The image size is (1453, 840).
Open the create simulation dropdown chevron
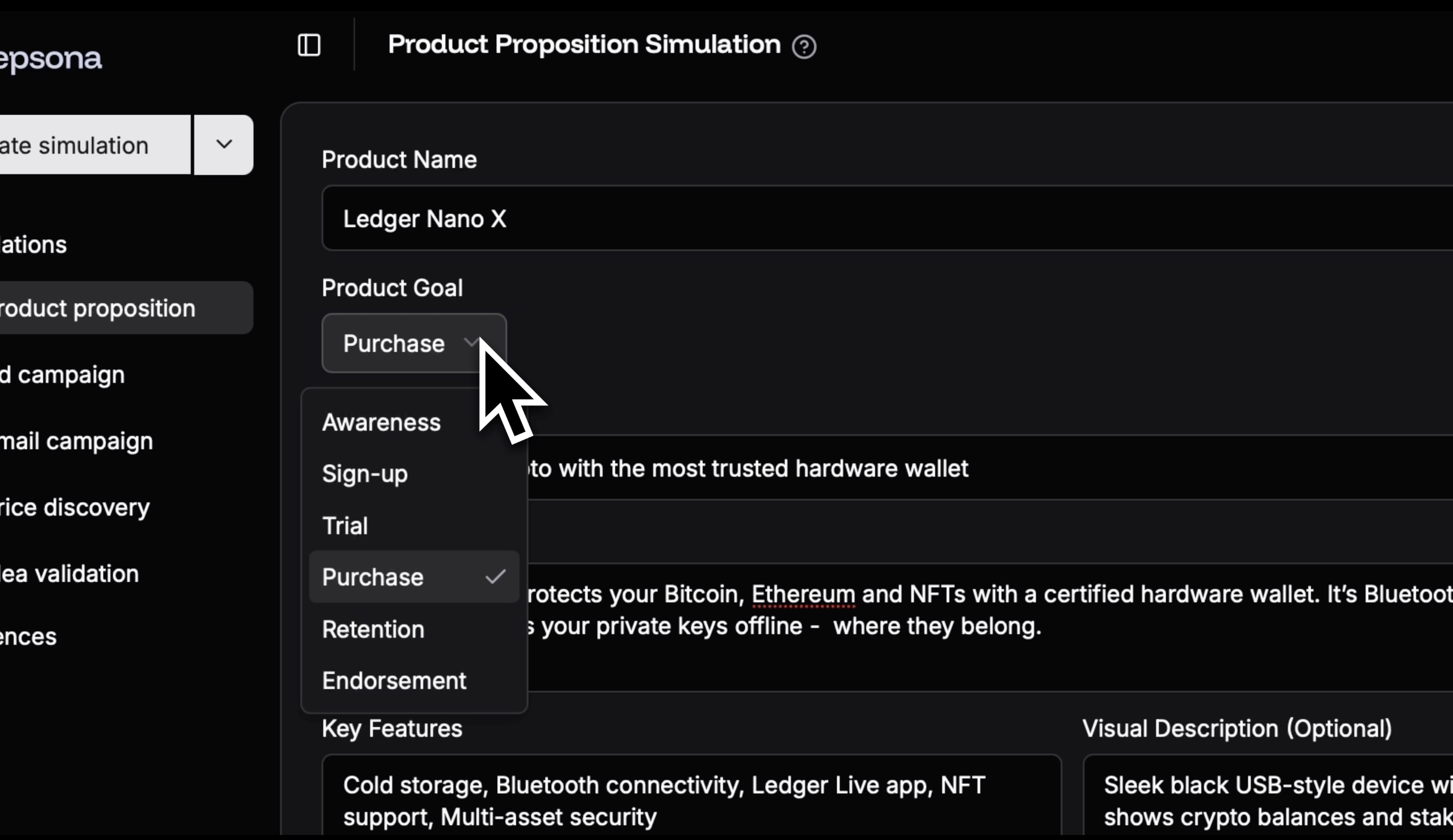pyautogui.click(x=224, y=144)
